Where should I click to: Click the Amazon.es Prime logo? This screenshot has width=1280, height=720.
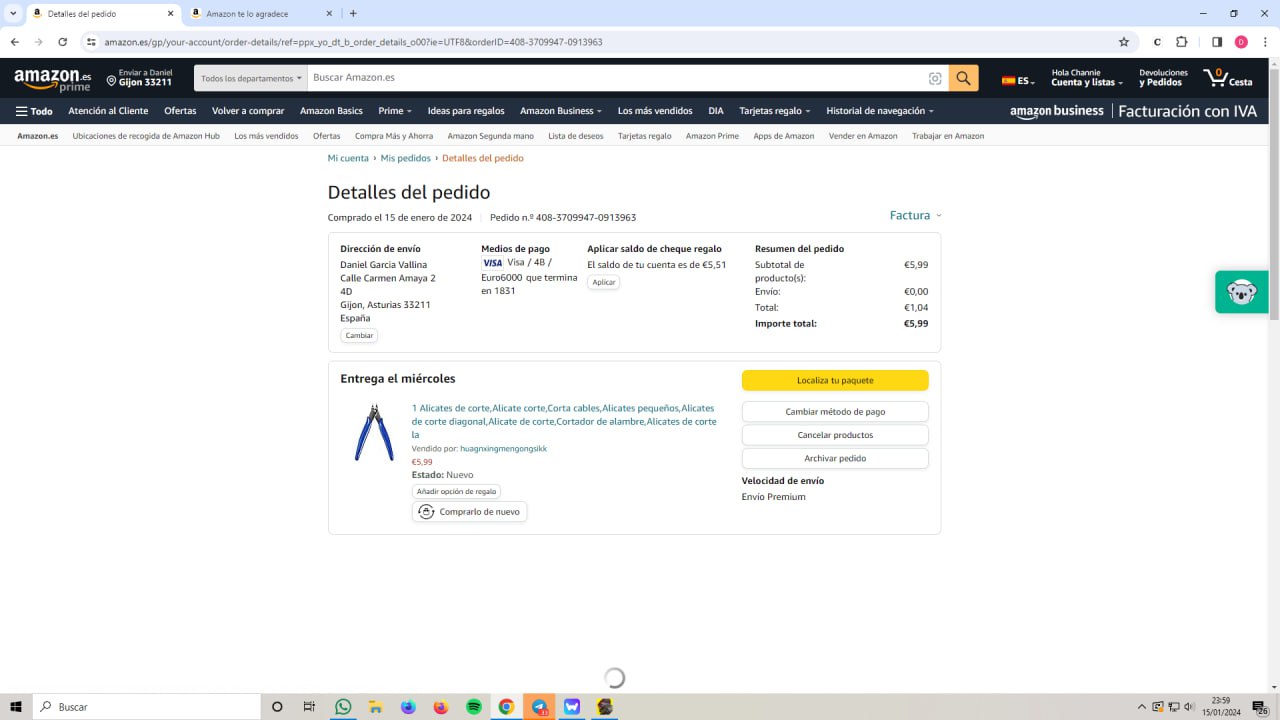tap(52, 79)
